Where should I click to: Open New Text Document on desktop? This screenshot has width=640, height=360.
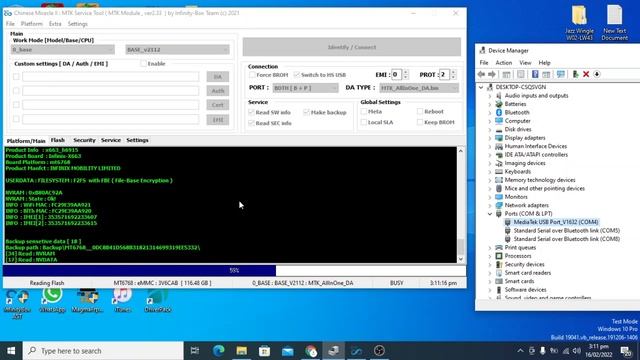[615, 22]
